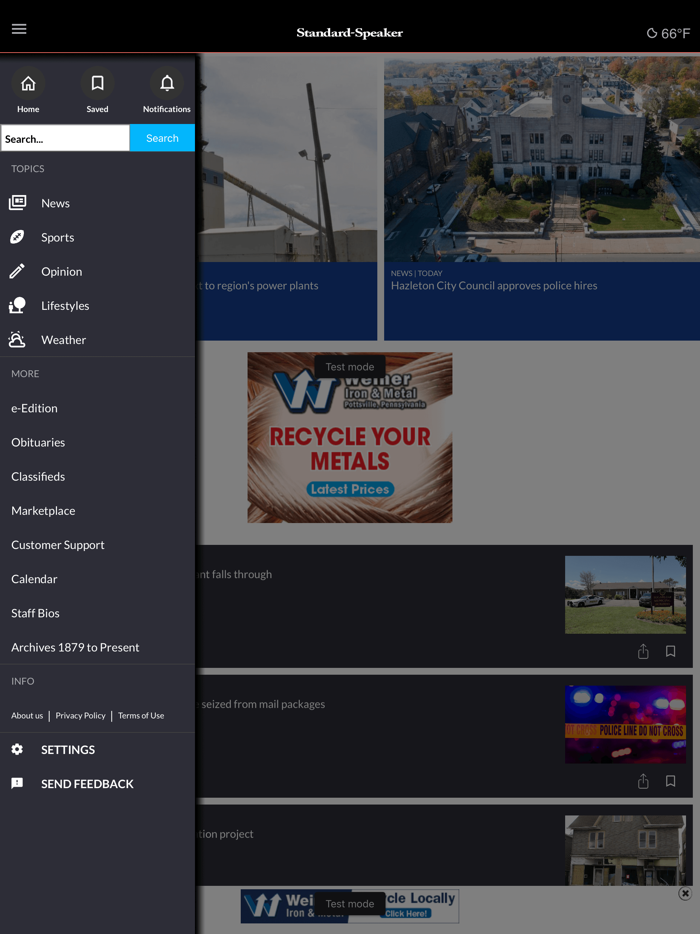Focus the Search text field
The height and width of the screenshot is (934, 700).
(65, 138)
